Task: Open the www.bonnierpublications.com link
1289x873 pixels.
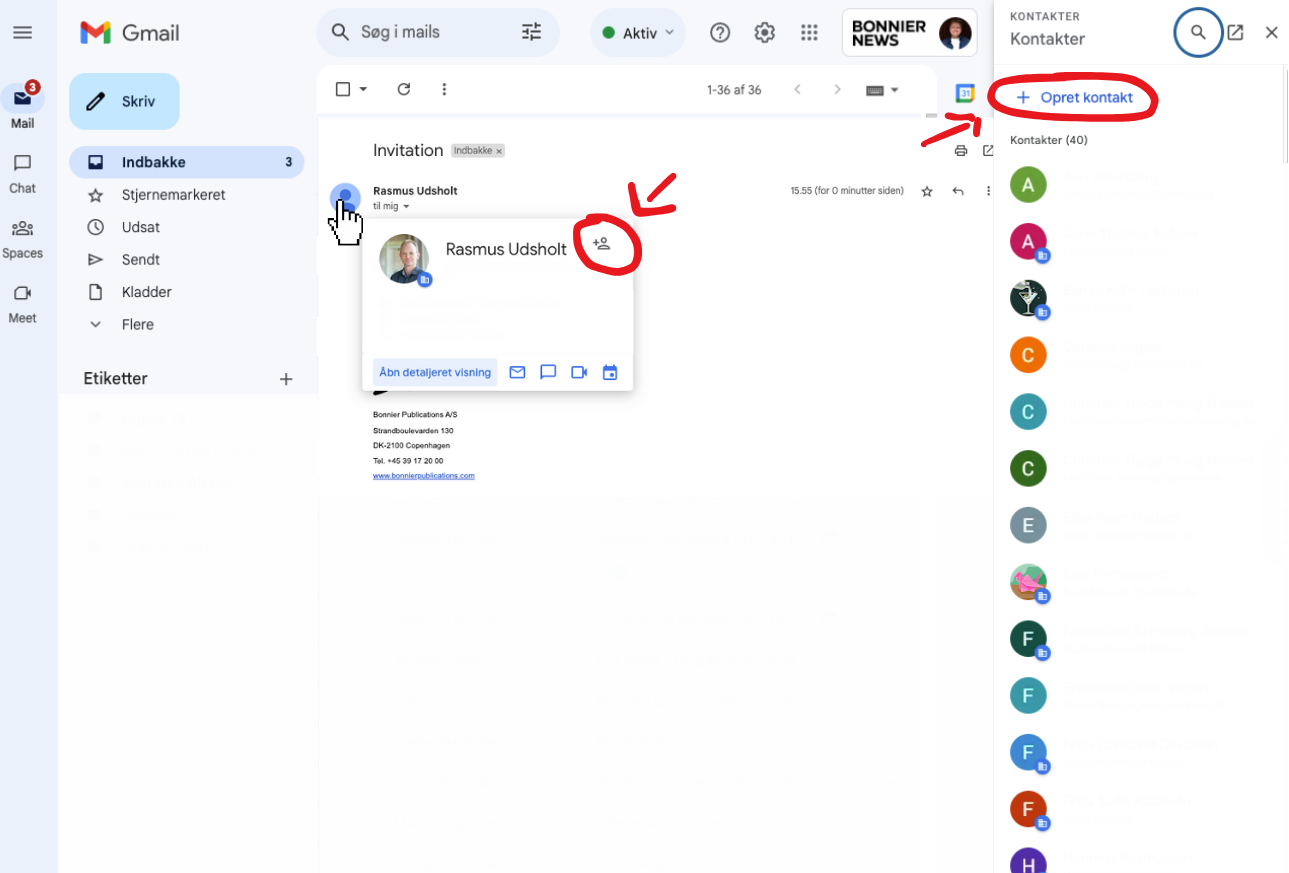Action: (424, 475)
